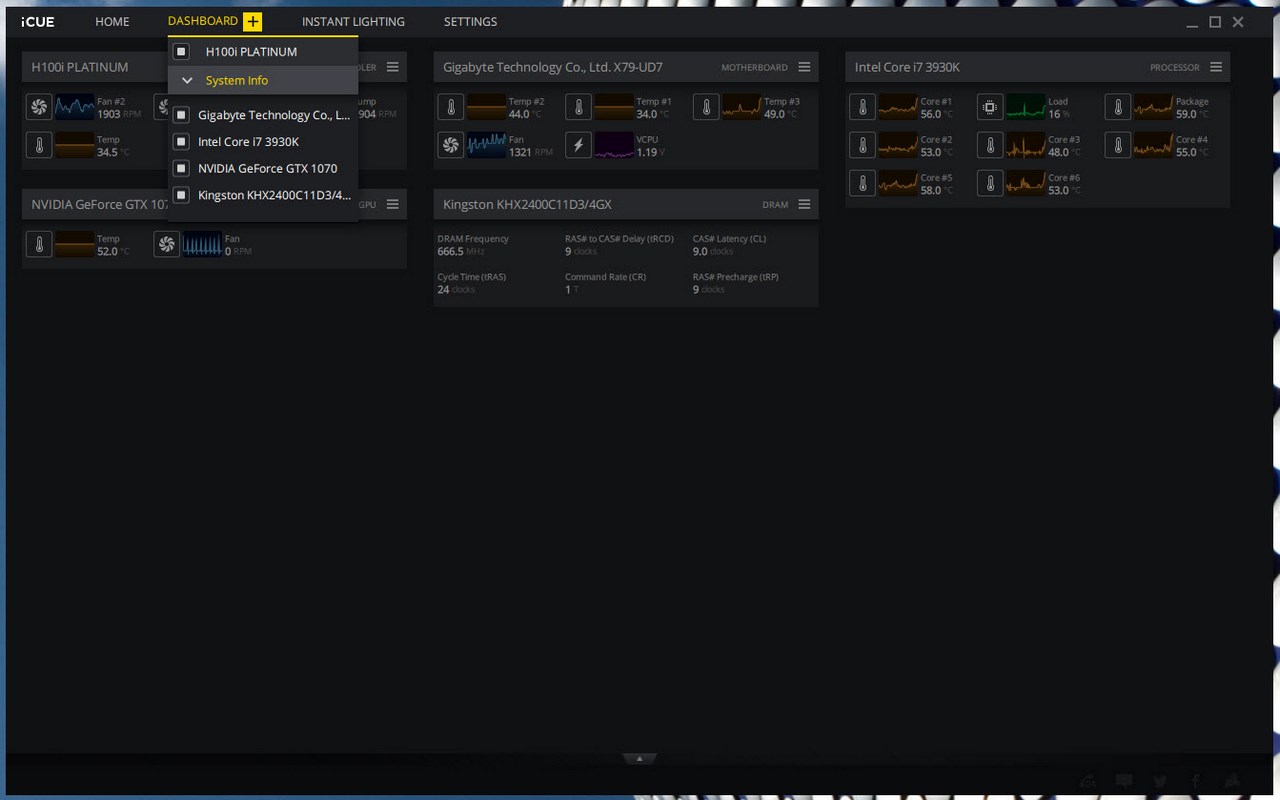Click the GTX 1070 Temp thermometer icon
This screenshot has width=1280, height=800.
[39, 244]
